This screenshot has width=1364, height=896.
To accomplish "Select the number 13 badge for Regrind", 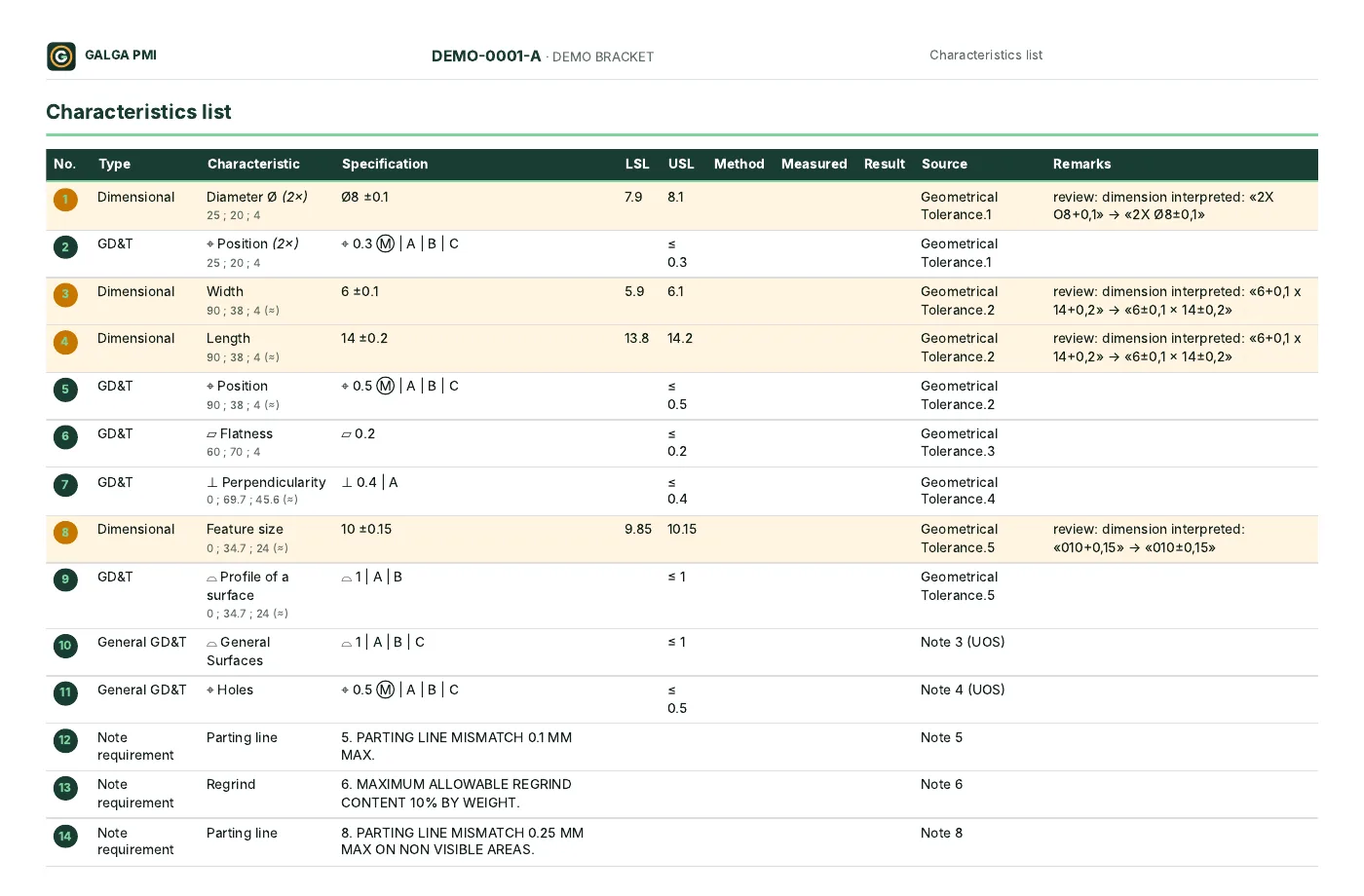I will [65, 788].
